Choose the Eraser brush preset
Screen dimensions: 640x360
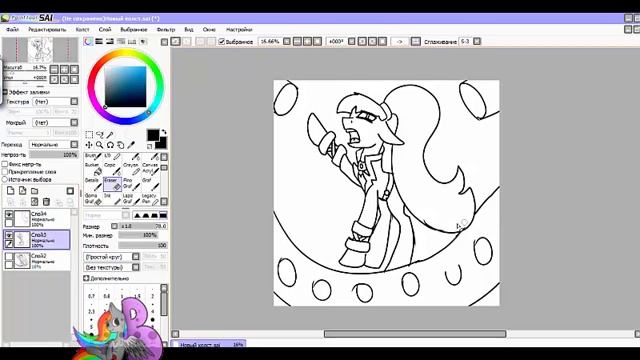(x=112, y=184)
